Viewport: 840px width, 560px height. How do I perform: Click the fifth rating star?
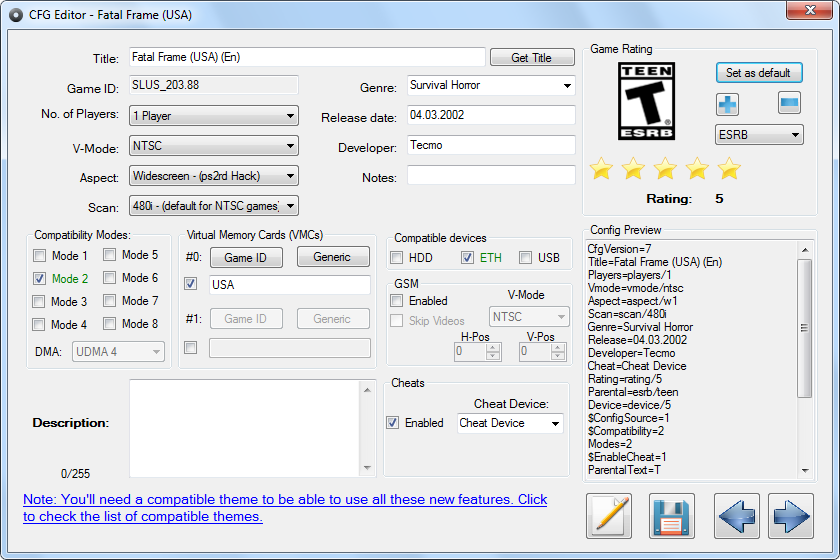tap(729, 169)
